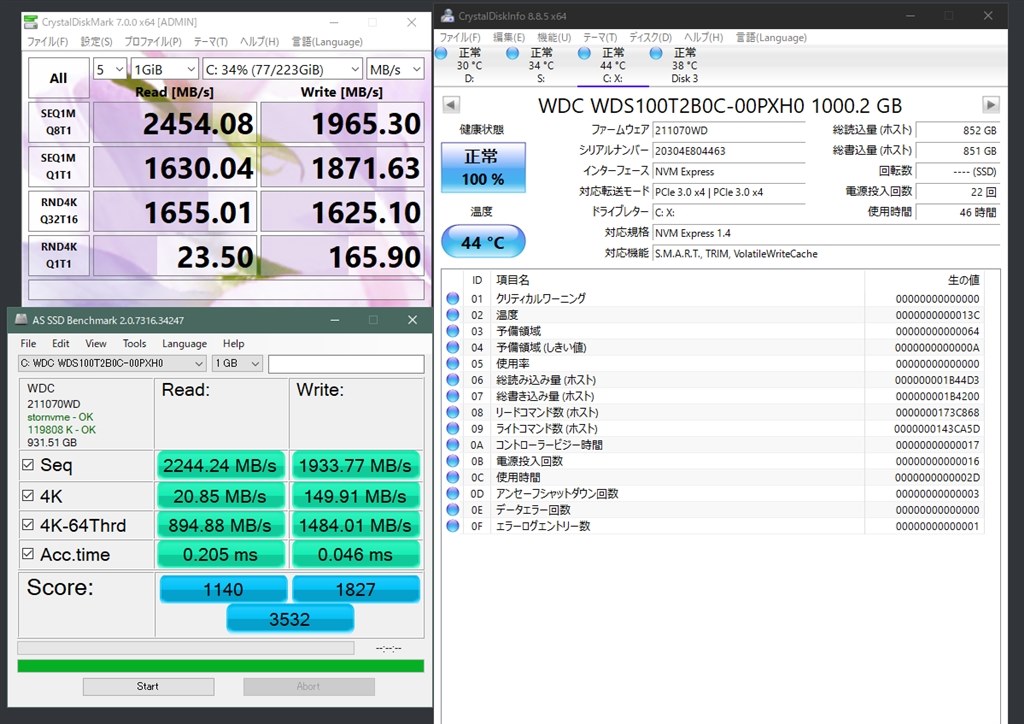Go to previous disk with left arrow

[x=451, y=104]
